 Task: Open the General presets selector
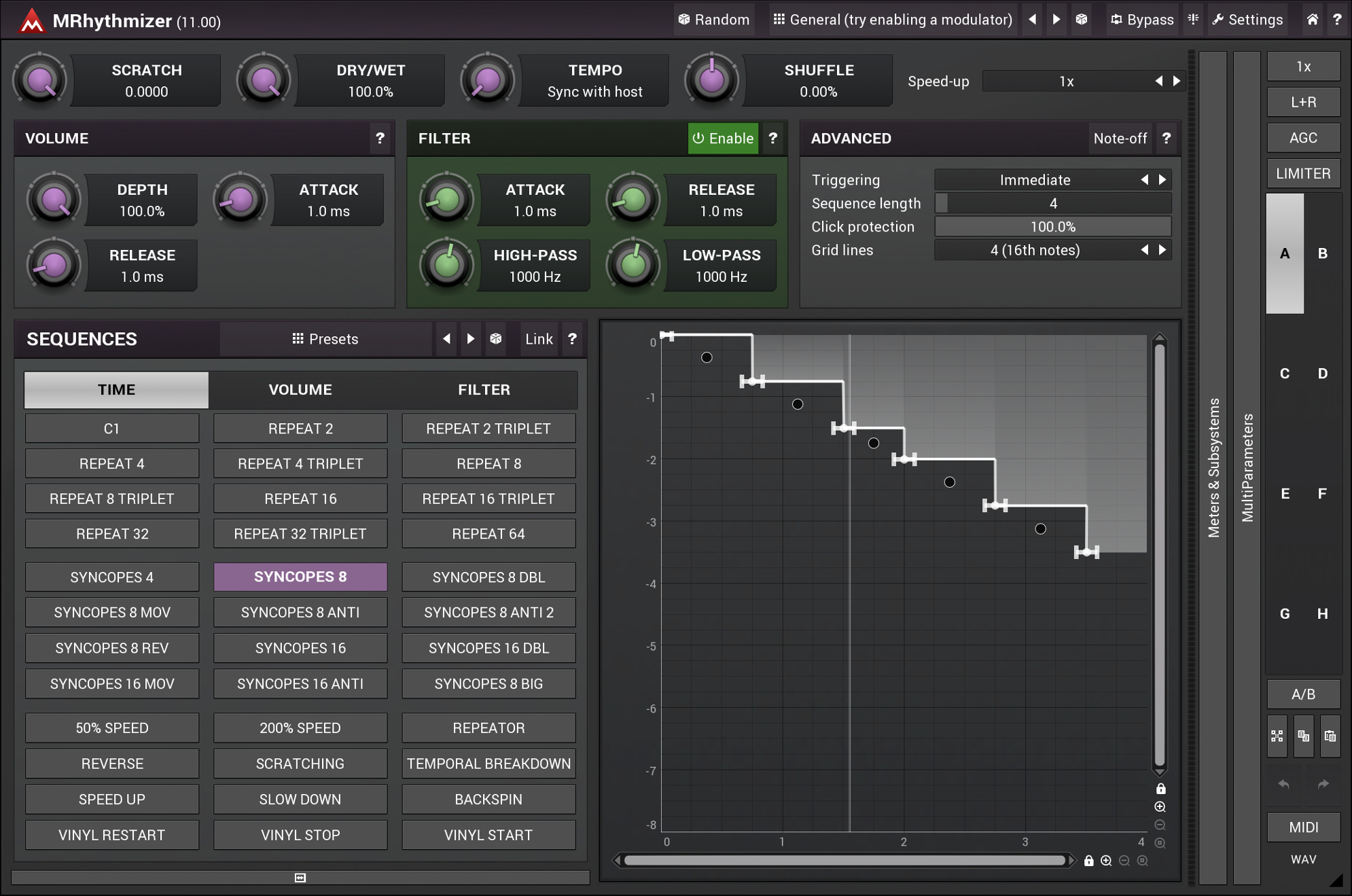pos(893,19)
